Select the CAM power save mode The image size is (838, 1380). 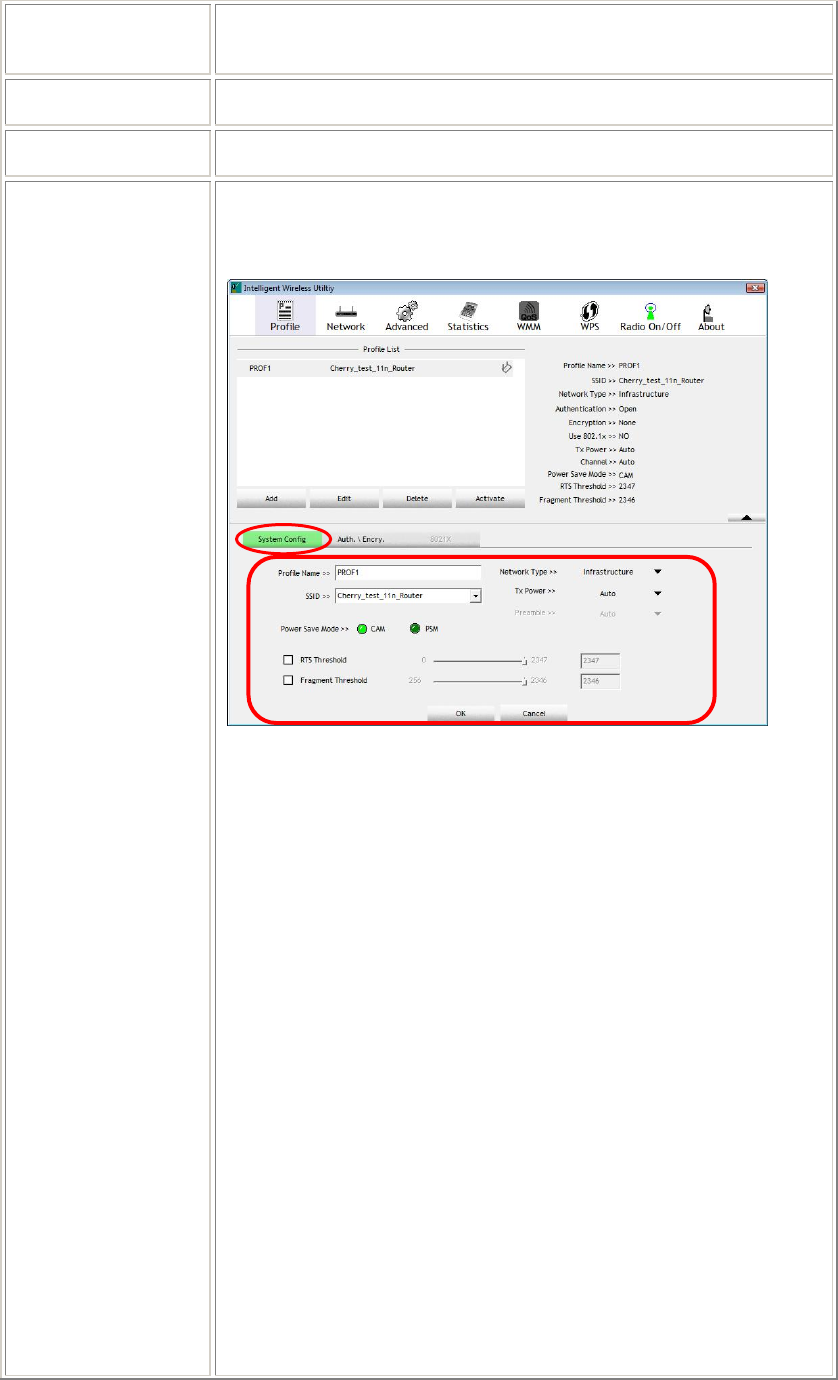point(362,629)
